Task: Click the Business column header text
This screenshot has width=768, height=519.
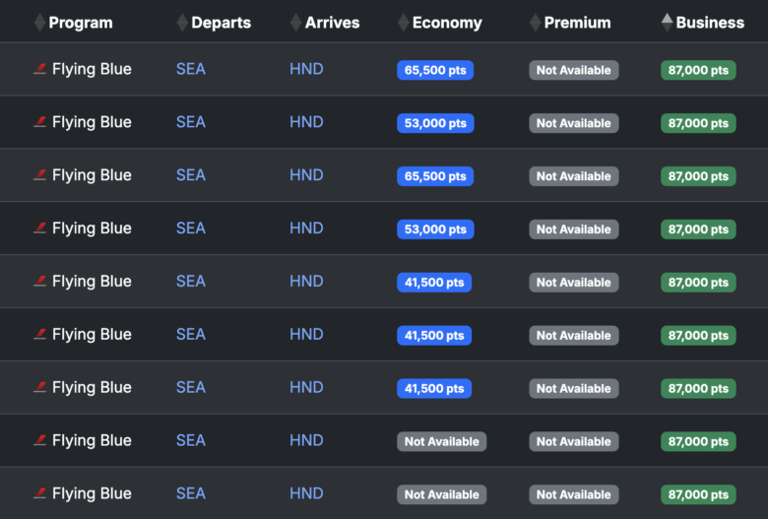Action: (710, 23)
